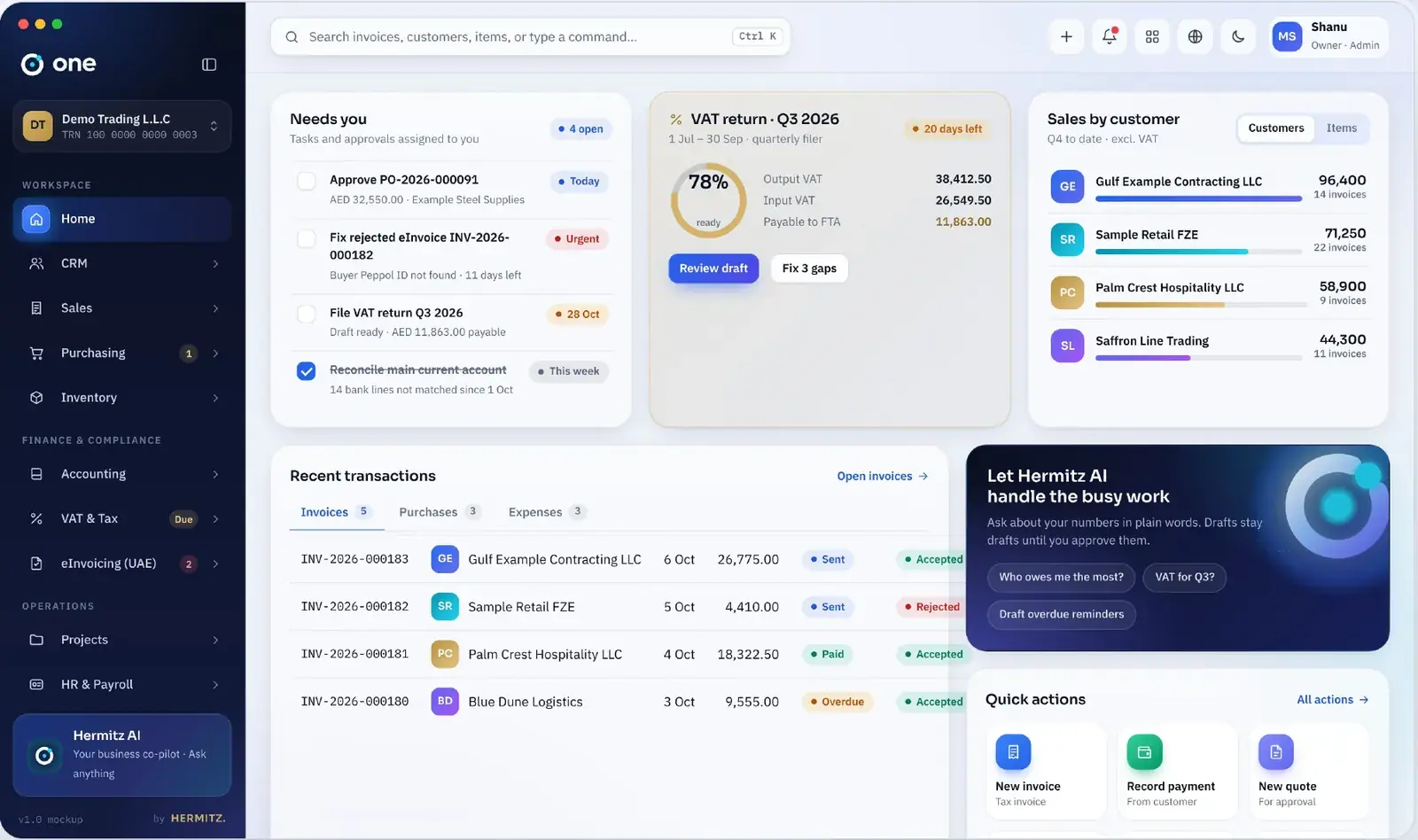Screen dimensions: 1418x840
Task: Click the 4 open badge
Action: tap(580, 129)
